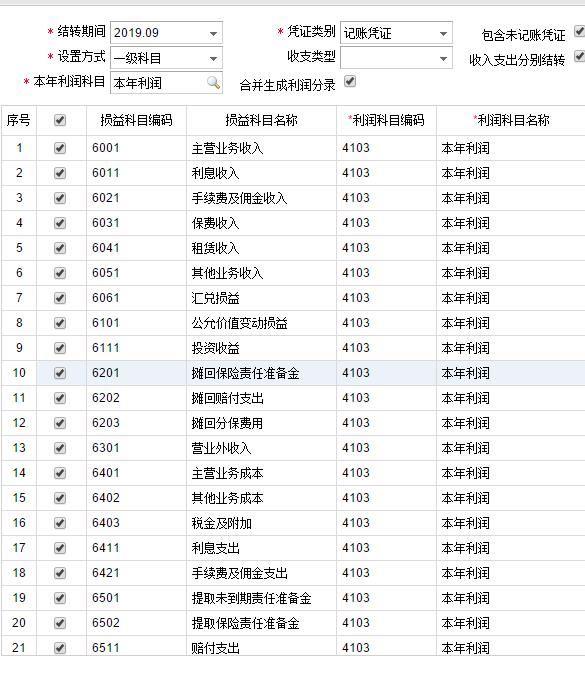Click the 损益科目编码 column header
Viewport: 585px width, 676px height.
pos(136,120)
